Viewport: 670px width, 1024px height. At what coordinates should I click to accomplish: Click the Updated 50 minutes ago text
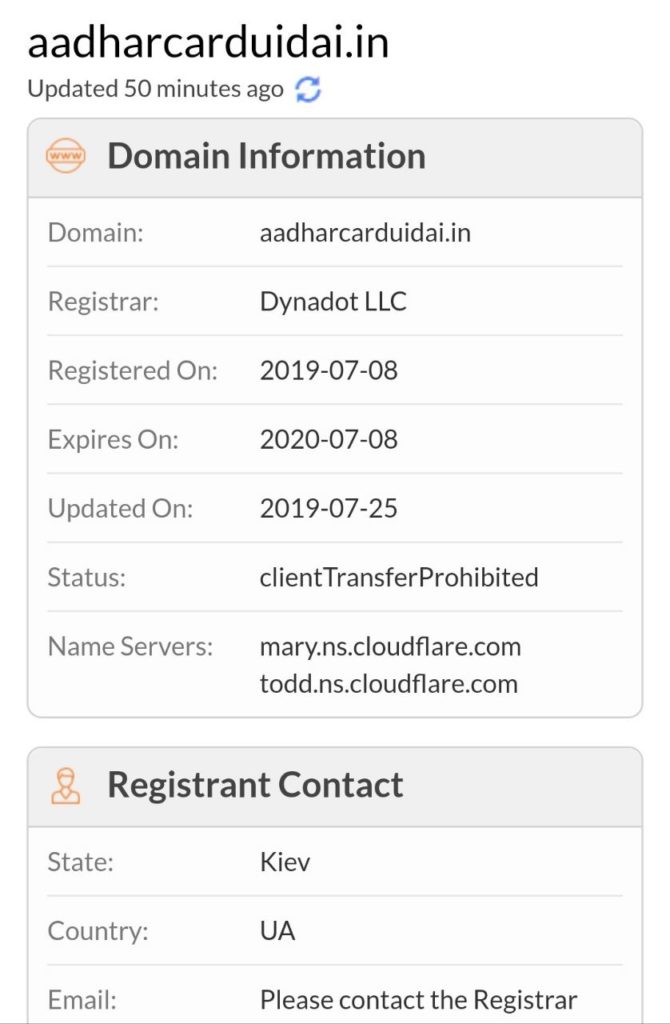(x=155, y=89)
